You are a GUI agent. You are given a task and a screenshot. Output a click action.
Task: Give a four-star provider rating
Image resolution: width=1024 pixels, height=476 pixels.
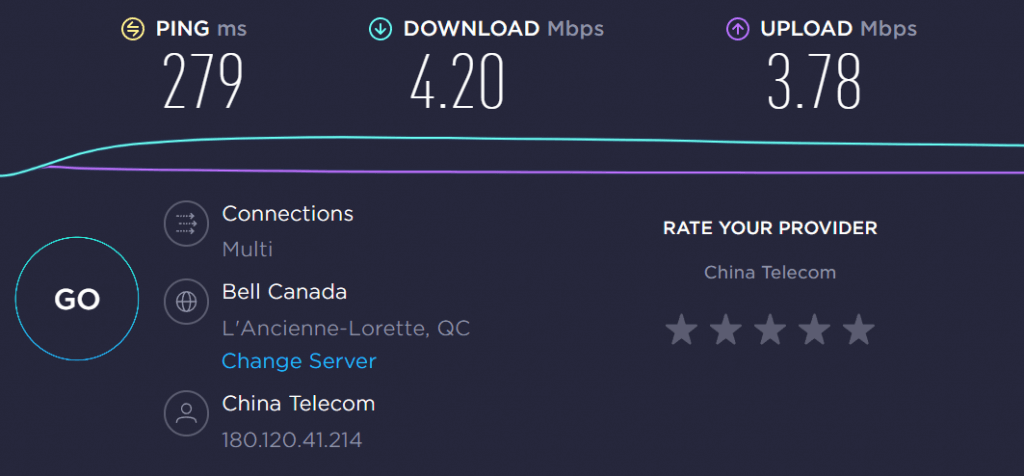814,330
